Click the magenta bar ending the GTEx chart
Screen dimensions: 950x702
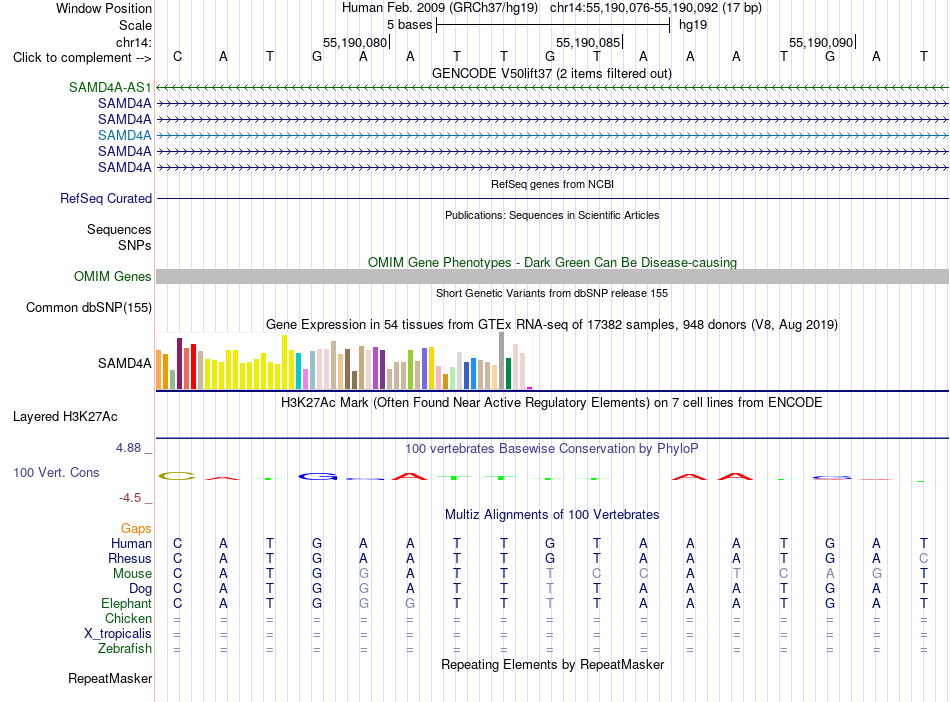530,388
